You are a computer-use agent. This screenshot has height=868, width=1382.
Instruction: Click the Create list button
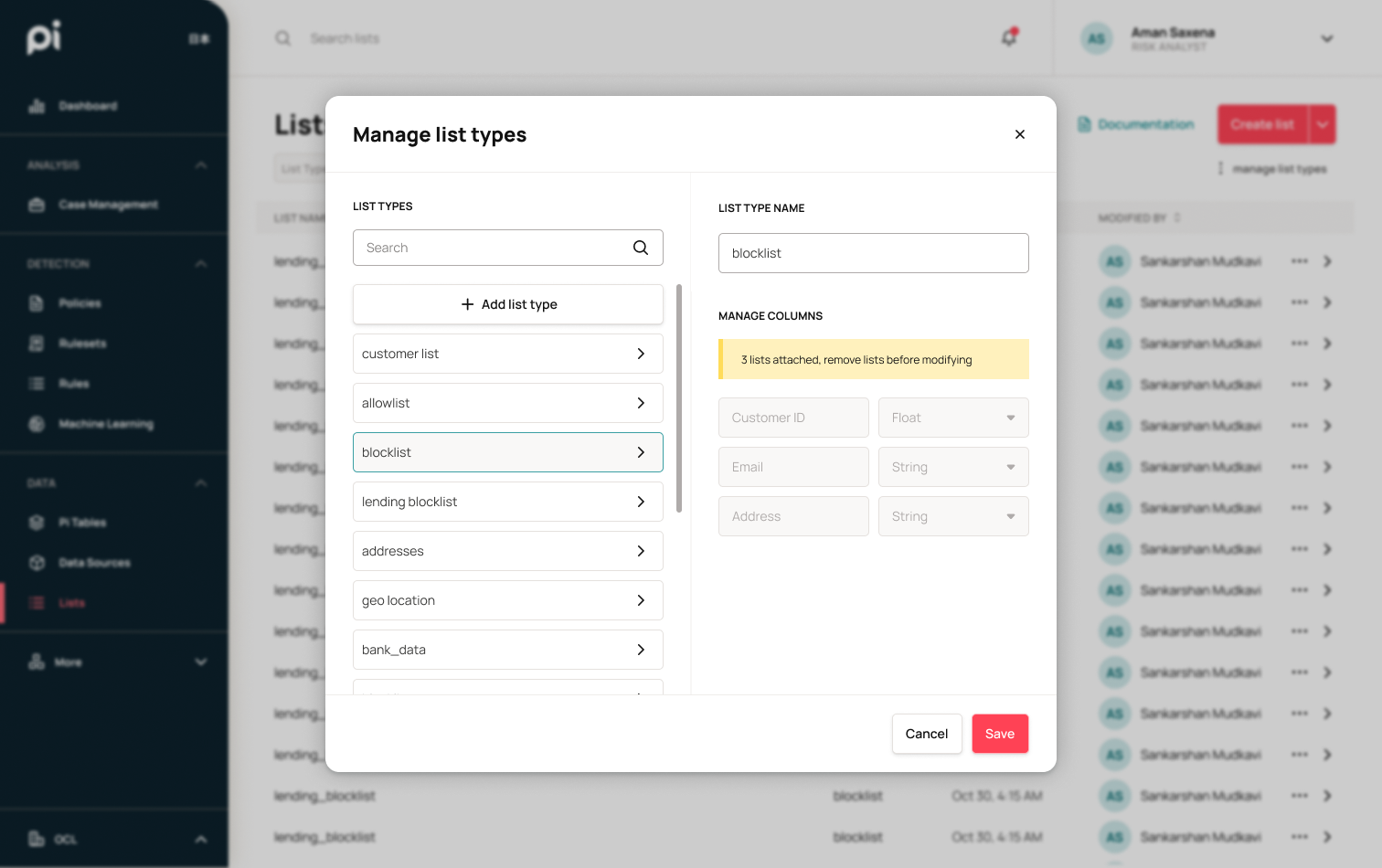coord(1262,124)
